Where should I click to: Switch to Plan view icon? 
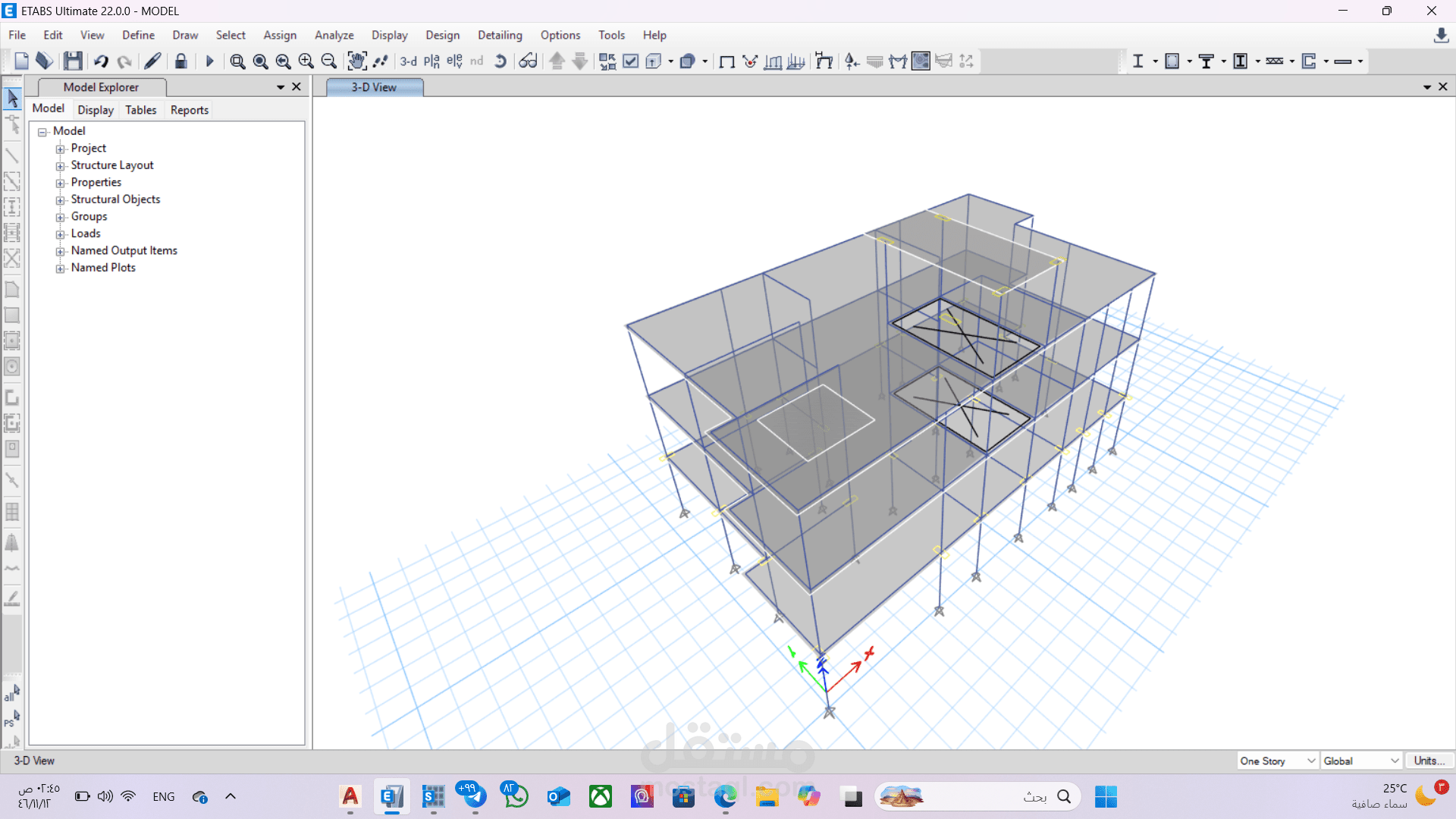click(431, 61)
